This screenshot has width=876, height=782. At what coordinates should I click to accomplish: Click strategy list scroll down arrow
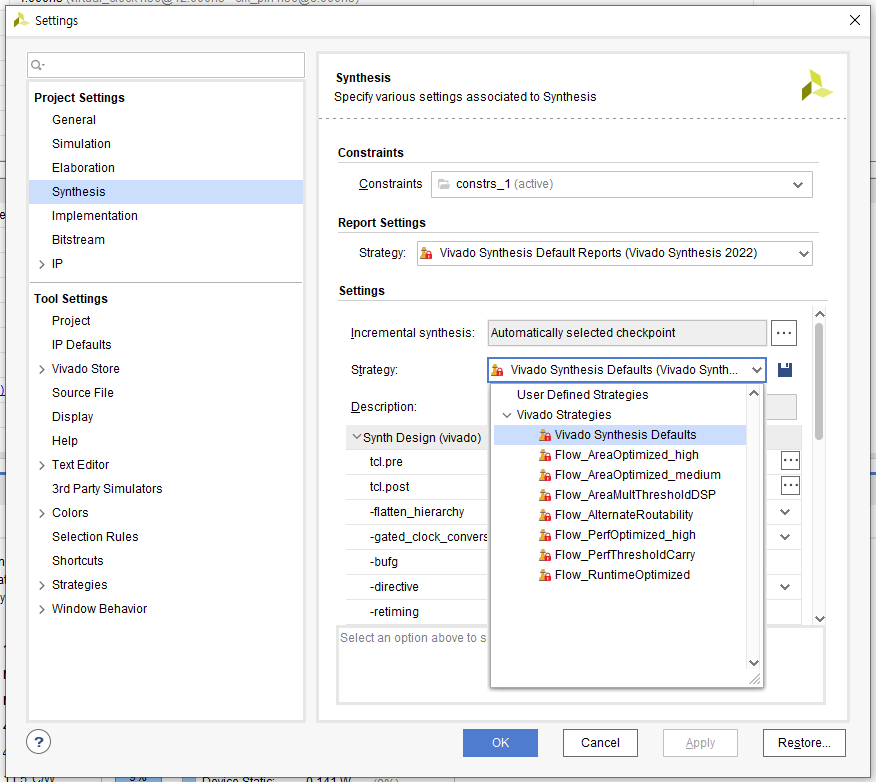click(x=754, y=663)
